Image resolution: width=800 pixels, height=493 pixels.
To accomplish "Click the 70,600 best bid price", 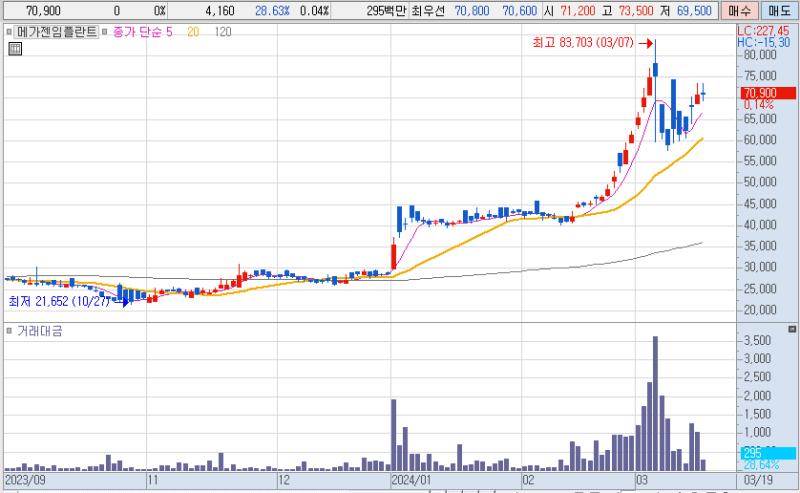I will [x=519, y=11].
